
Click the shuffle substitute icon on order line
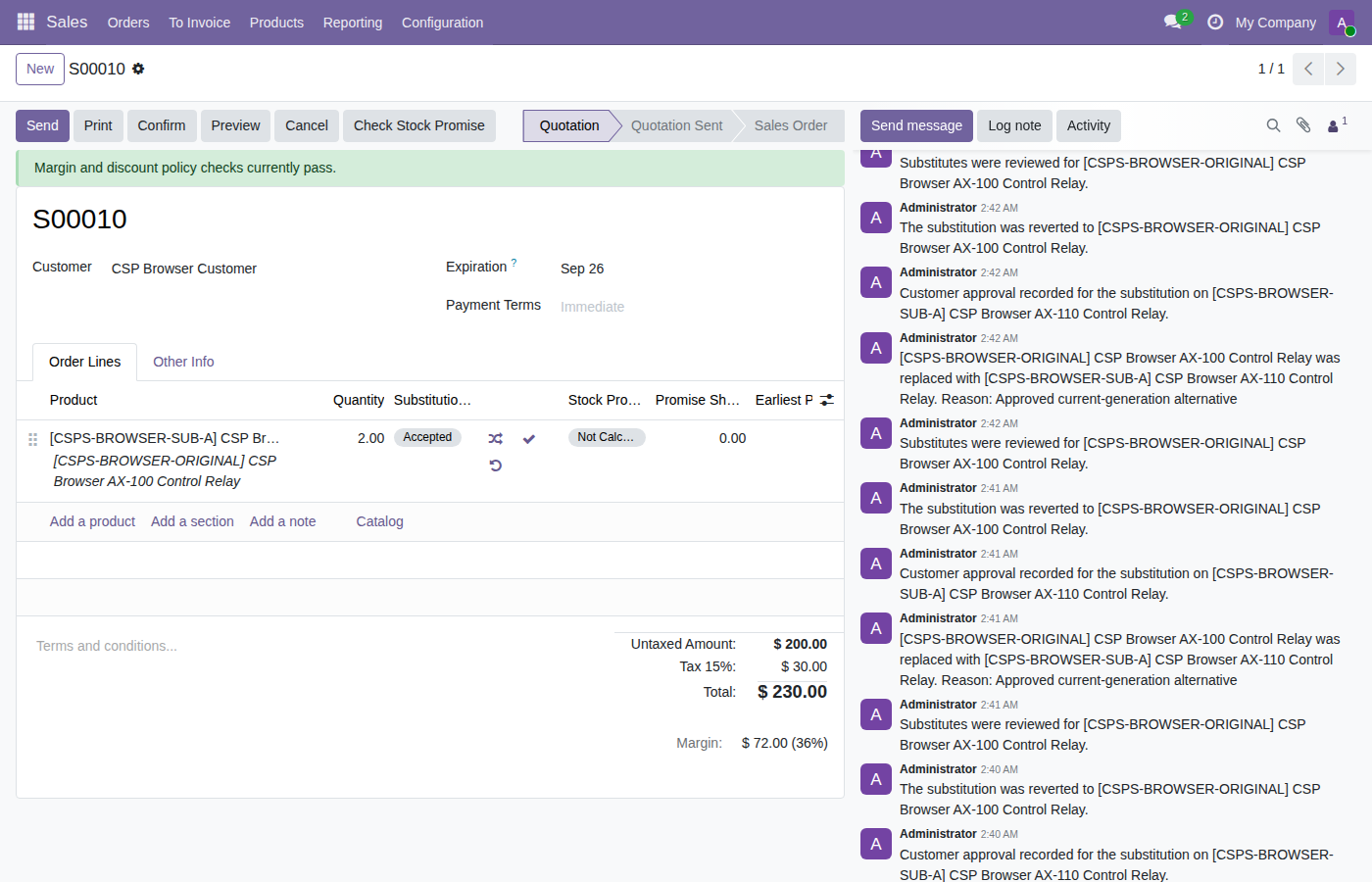(495, 439)
